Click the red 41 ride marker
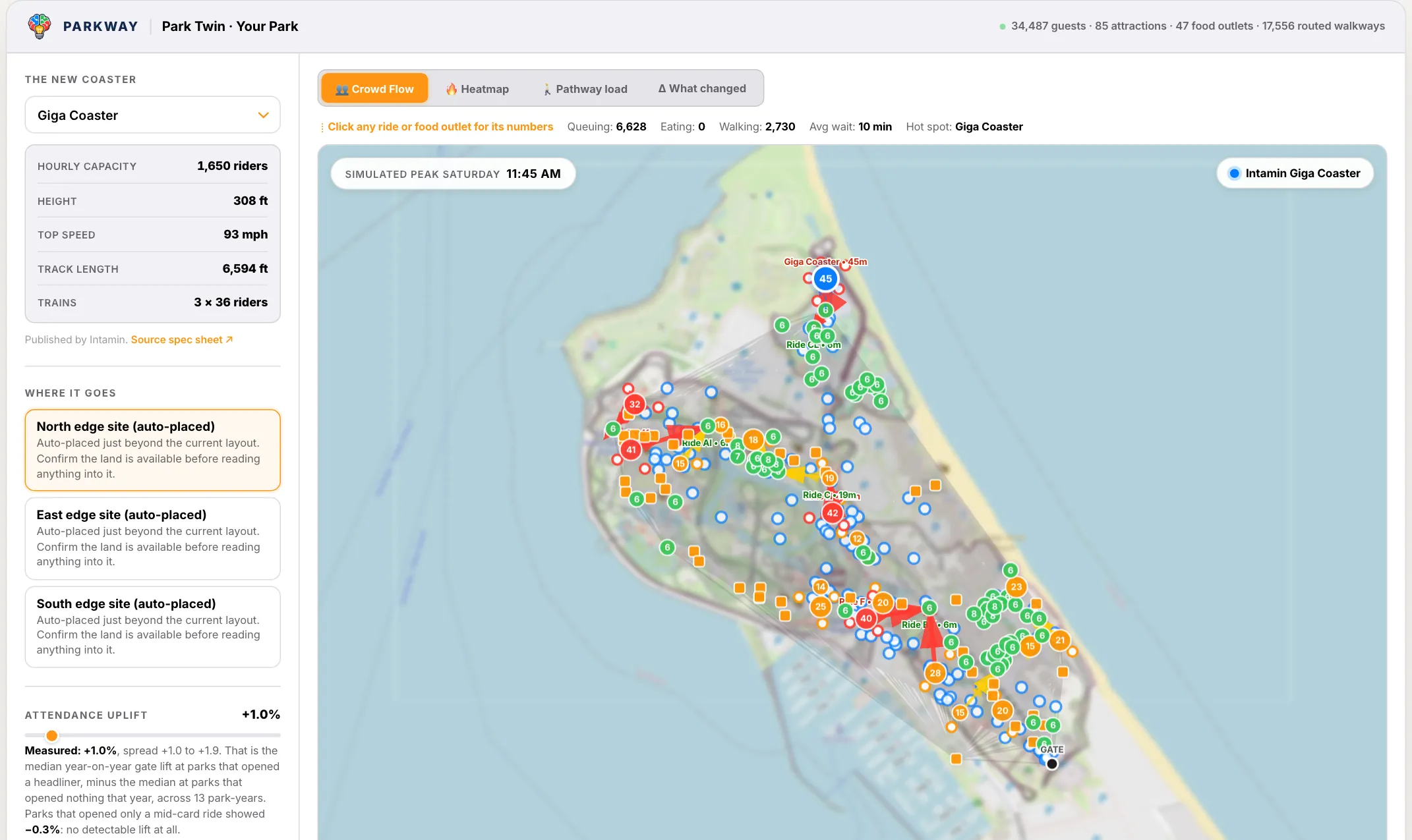The image size is (1412, 840). [631, 450]
